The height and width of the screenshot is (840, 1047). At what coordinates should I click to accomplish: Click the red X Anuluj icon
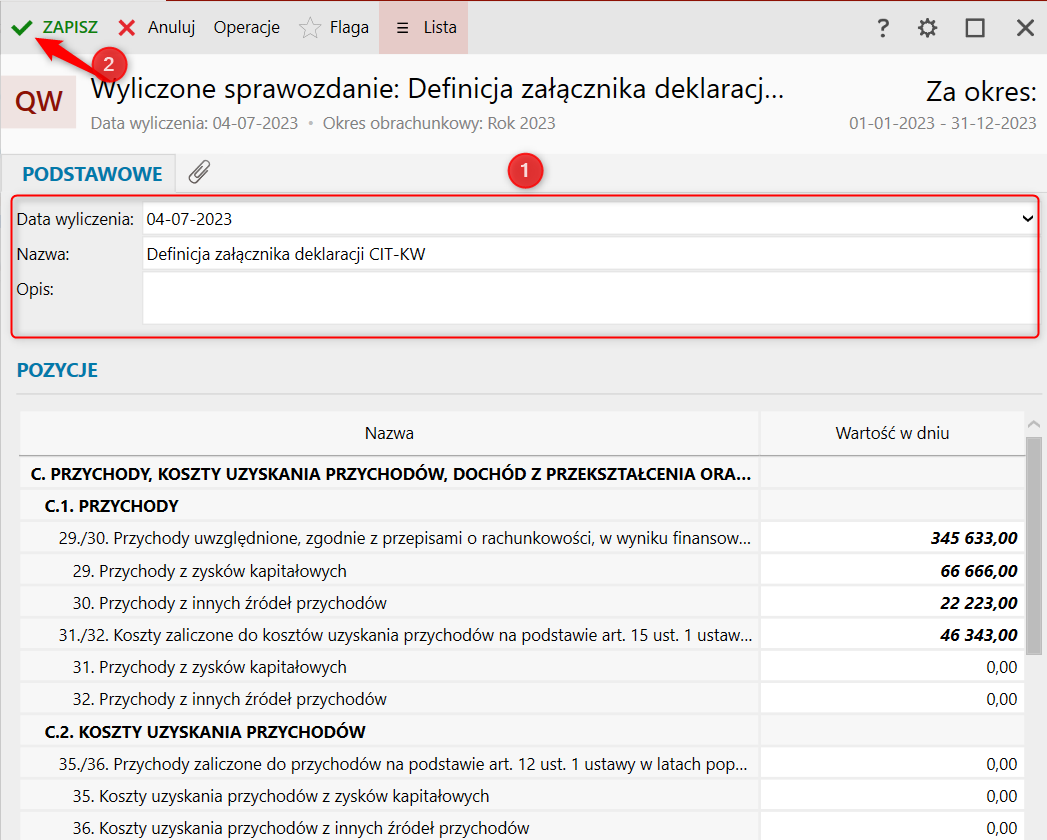click(127, 28)
